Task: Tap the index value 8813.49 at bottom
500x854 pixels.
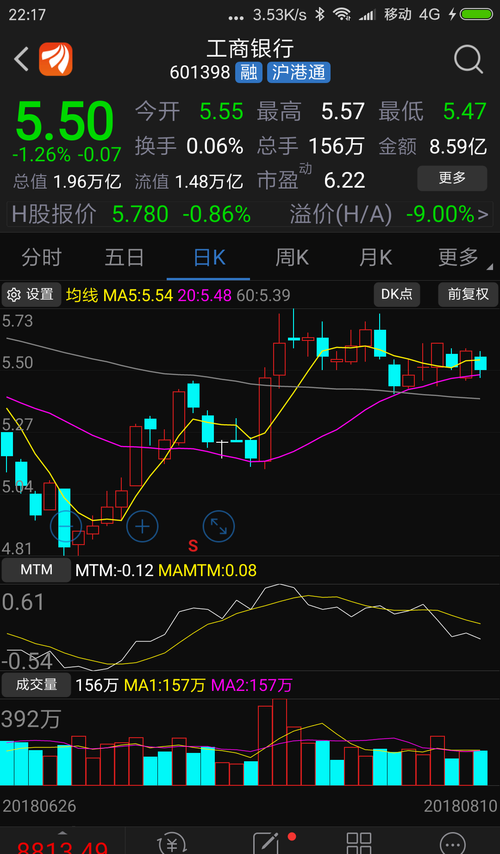Action: point(62,847)
